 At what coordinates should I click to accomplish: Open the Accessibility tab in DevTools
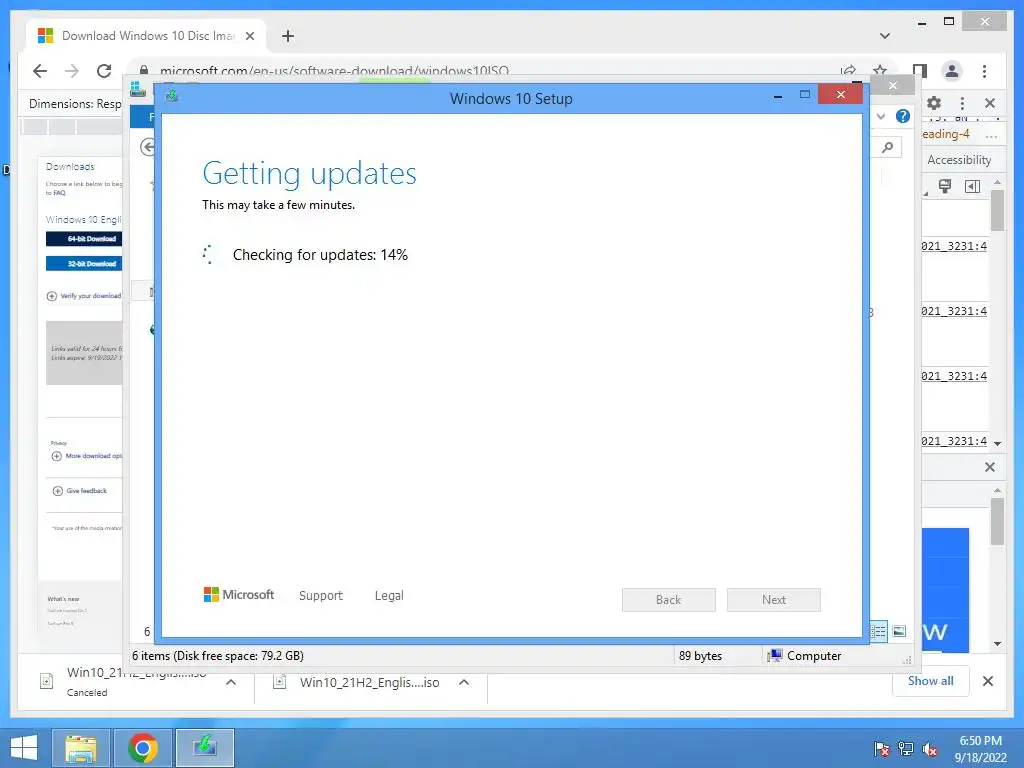click(959, 160)
